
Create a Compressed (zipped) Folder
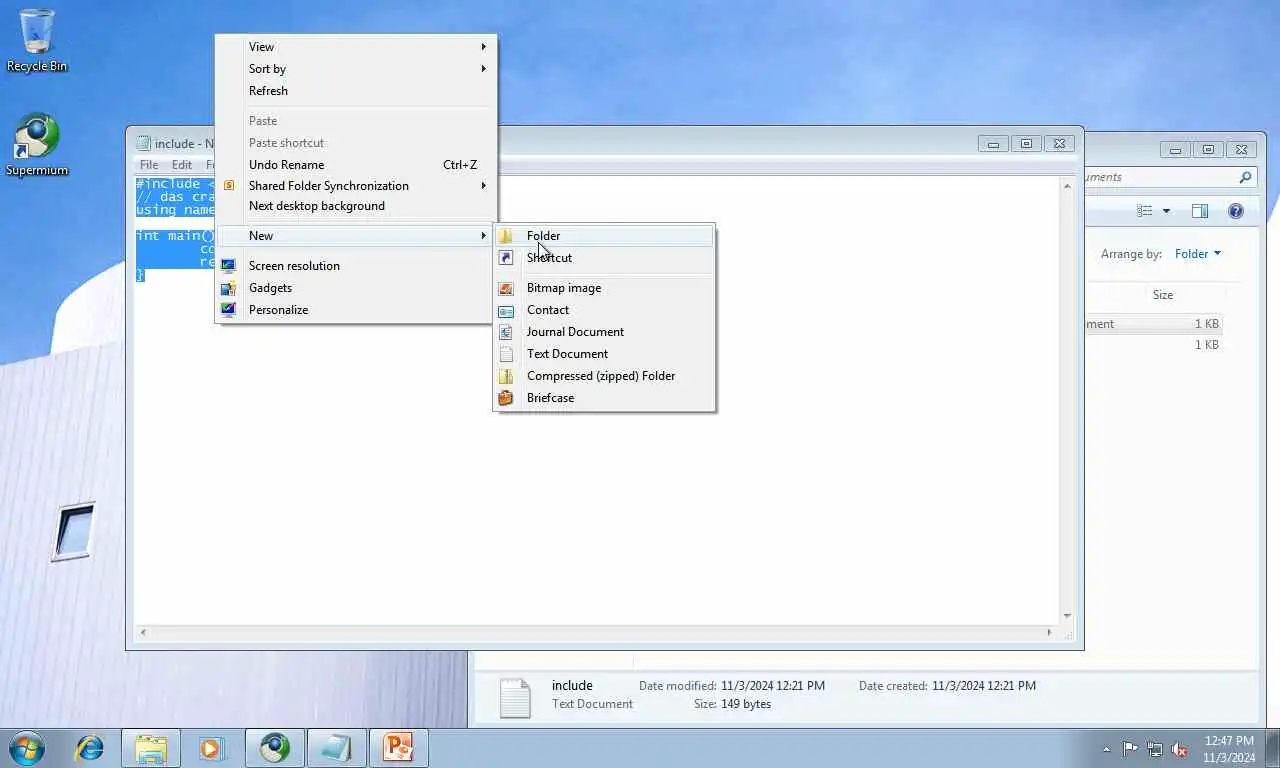[x=604, y=376]
